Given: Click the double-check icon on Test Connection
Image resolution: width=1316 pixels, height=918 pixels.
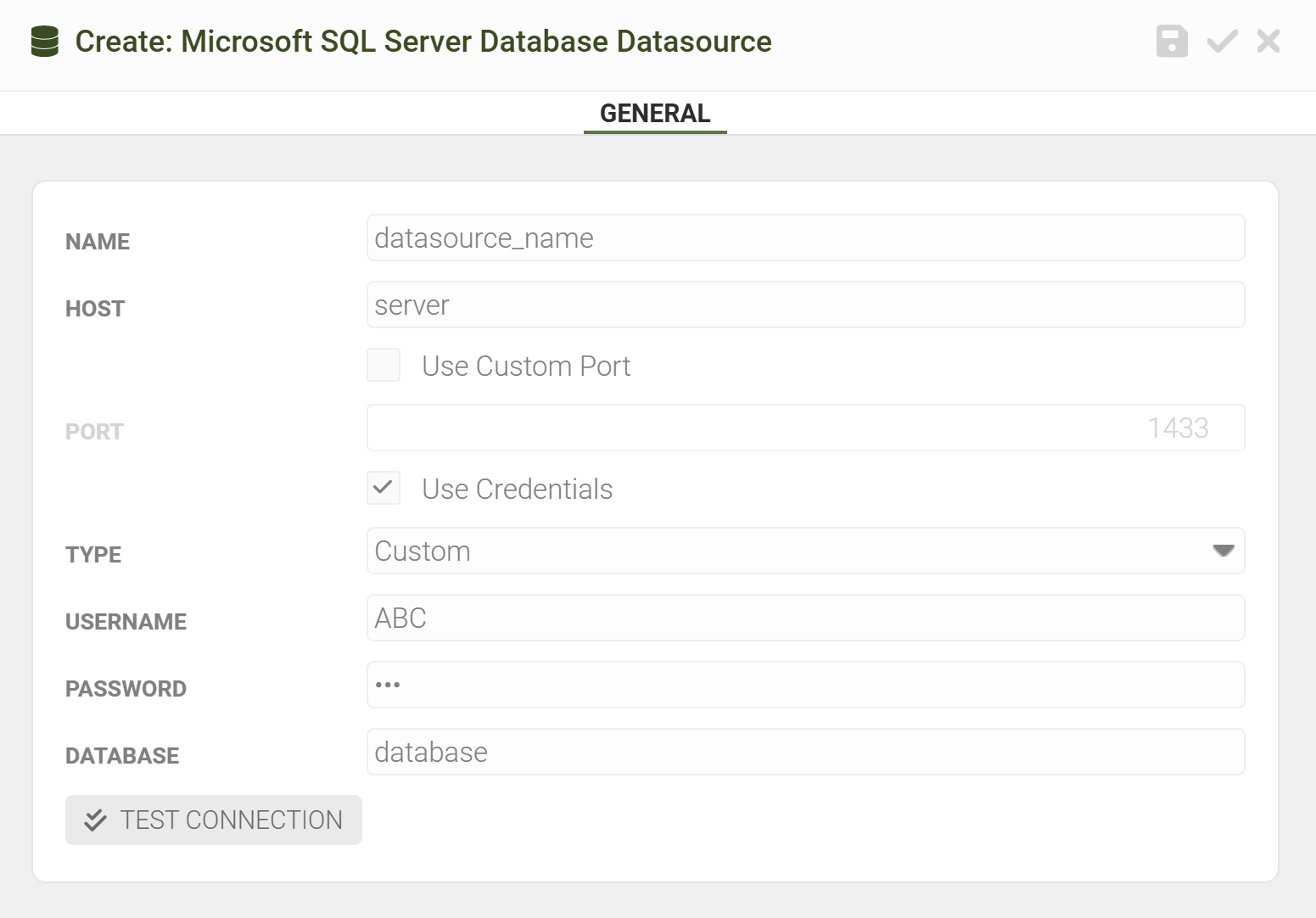Looking at the screenshot, I should pyautogui.click(x=95, y=820).
